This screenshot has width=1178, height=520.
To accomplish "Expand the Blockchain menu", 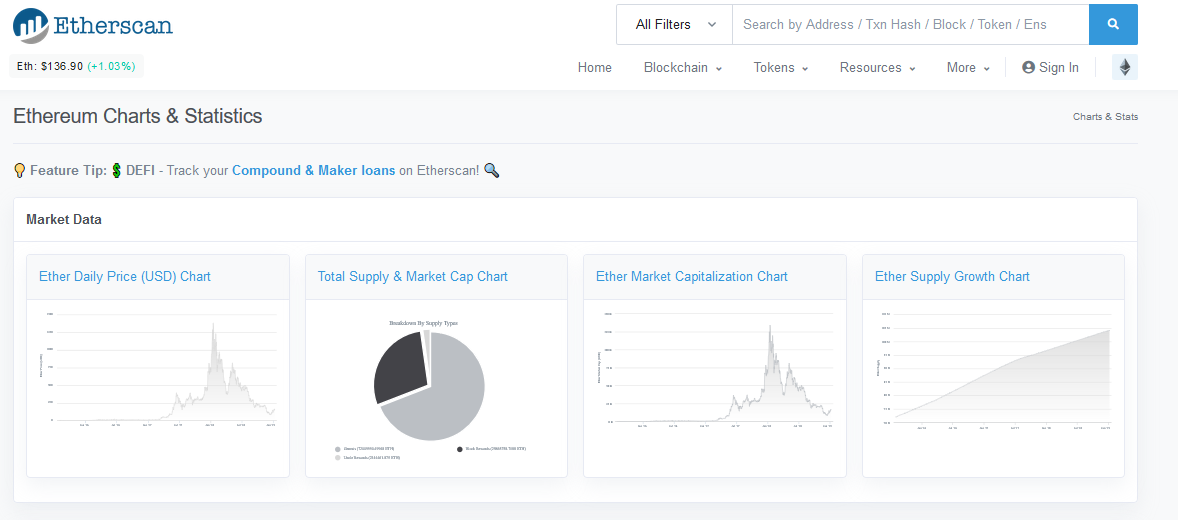I will pos(683,68).
